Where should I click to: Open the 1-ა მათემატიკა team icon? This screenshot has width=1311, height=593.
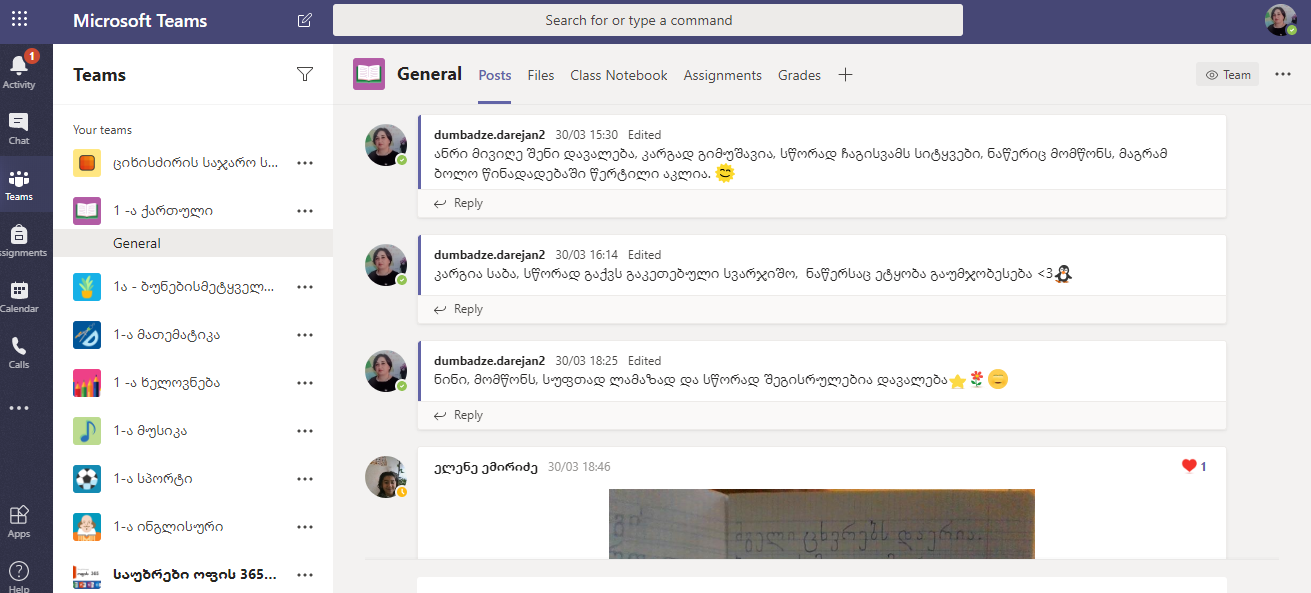(87, 335)
